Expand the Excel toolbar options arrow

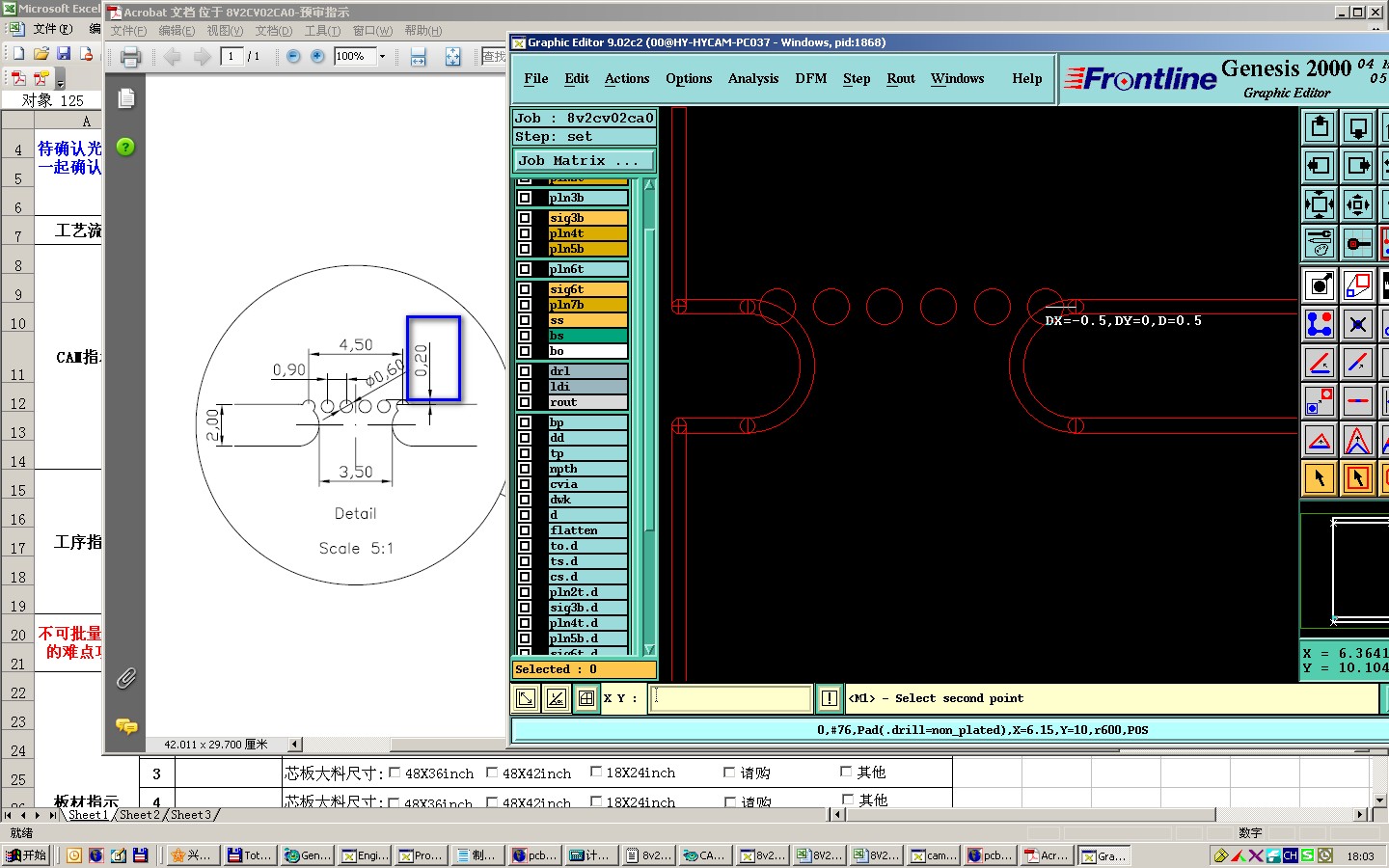pos(61,83)
